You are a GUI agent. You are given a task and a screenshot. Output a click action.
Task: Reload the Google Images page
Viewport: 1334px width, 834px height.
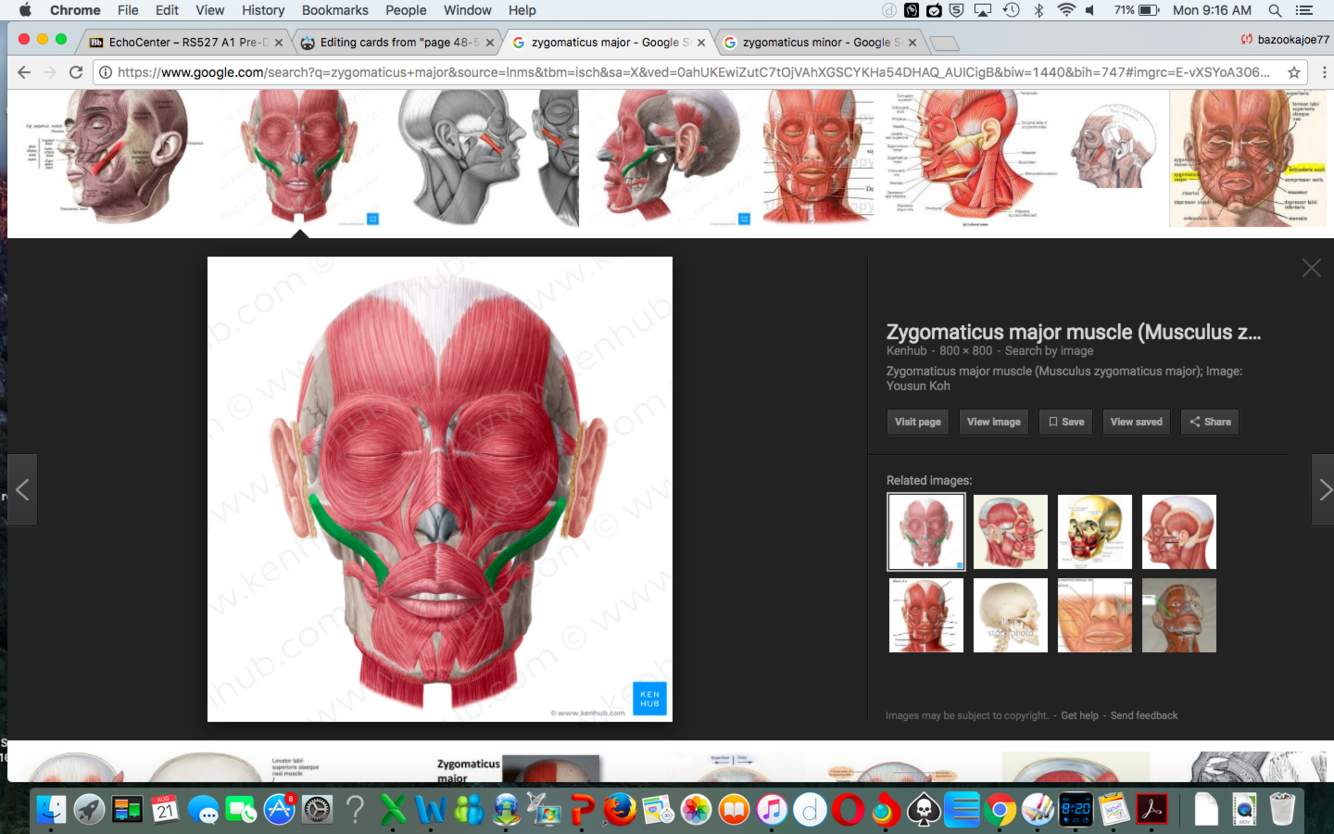(76, 72)
